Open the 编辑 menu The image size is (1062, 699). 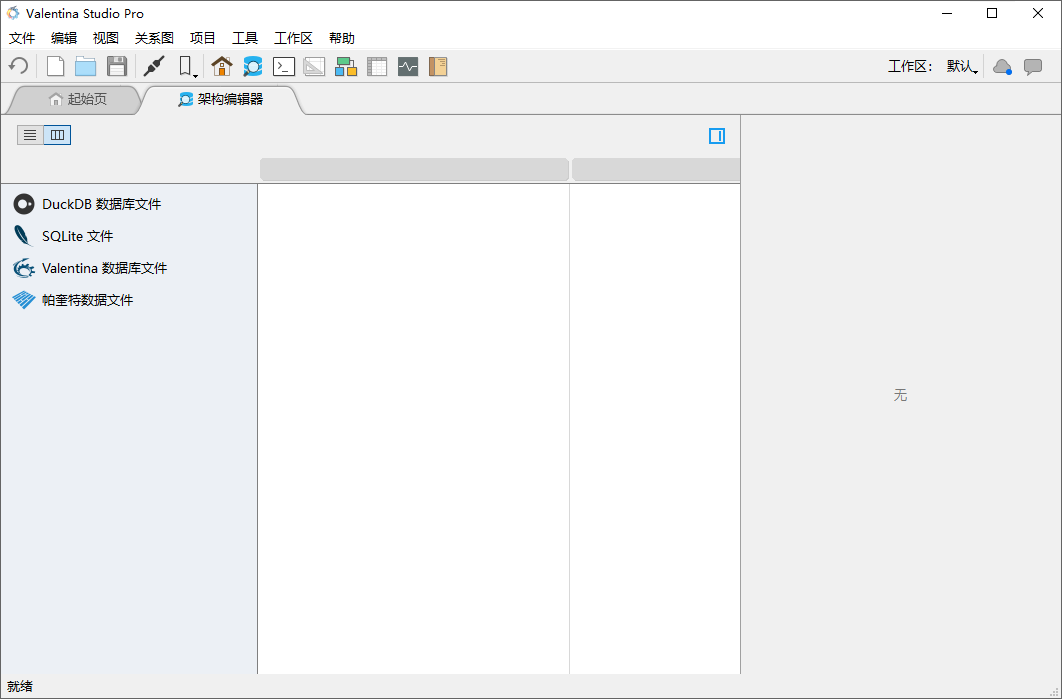64,38
